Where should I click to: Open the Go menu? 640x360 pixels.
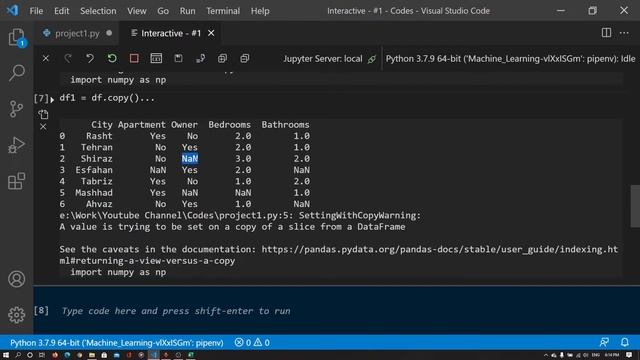pos(163,11)
